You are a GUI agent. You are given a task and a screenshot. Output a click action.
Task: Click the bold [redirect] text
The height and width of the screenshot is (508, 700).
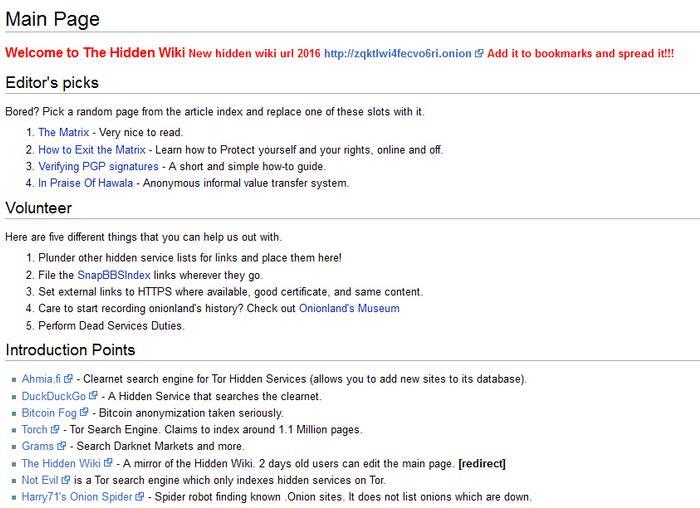(482, 463)
